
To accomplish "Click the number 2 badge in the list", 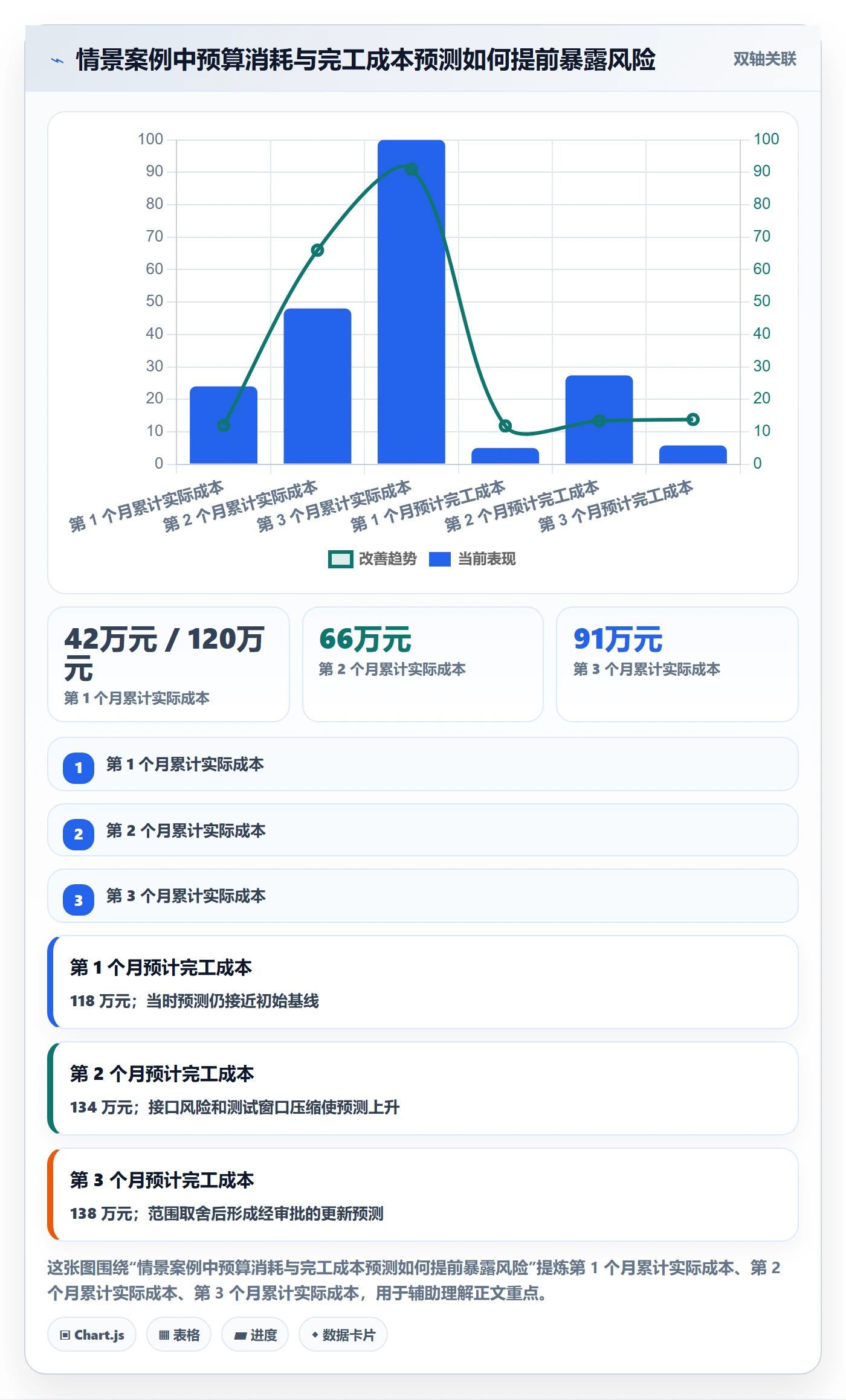I will (79, 835).
